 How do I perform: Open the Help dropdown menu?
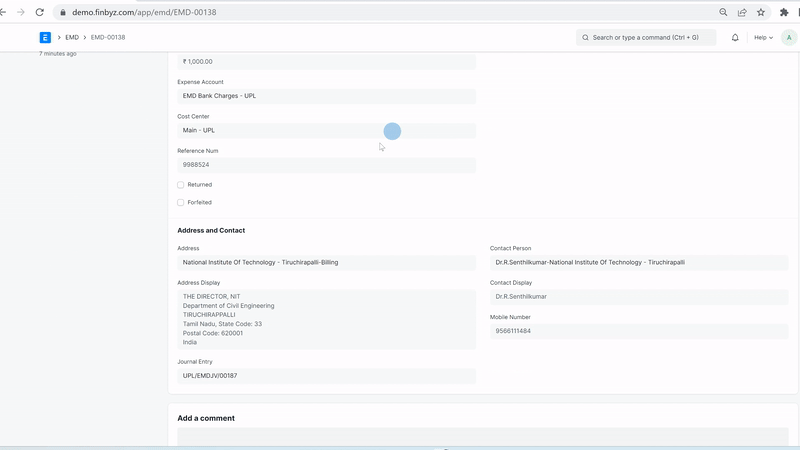pos(763,37)
